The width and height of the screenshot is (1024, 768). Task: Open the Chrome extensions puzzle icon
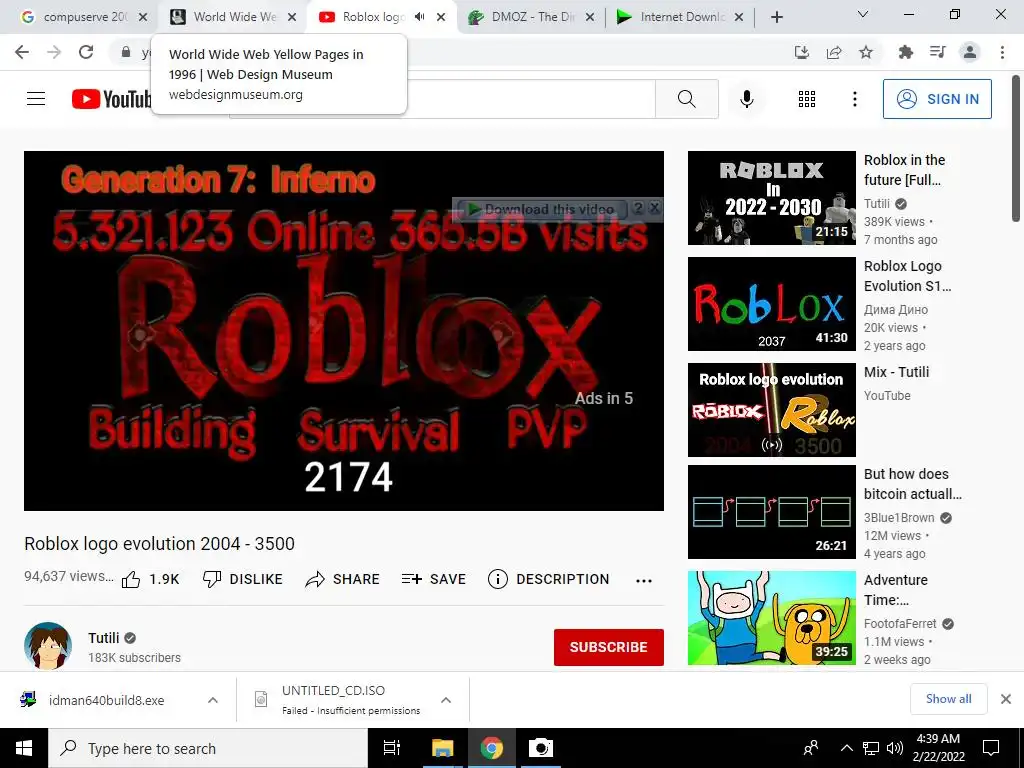point(905,52)
